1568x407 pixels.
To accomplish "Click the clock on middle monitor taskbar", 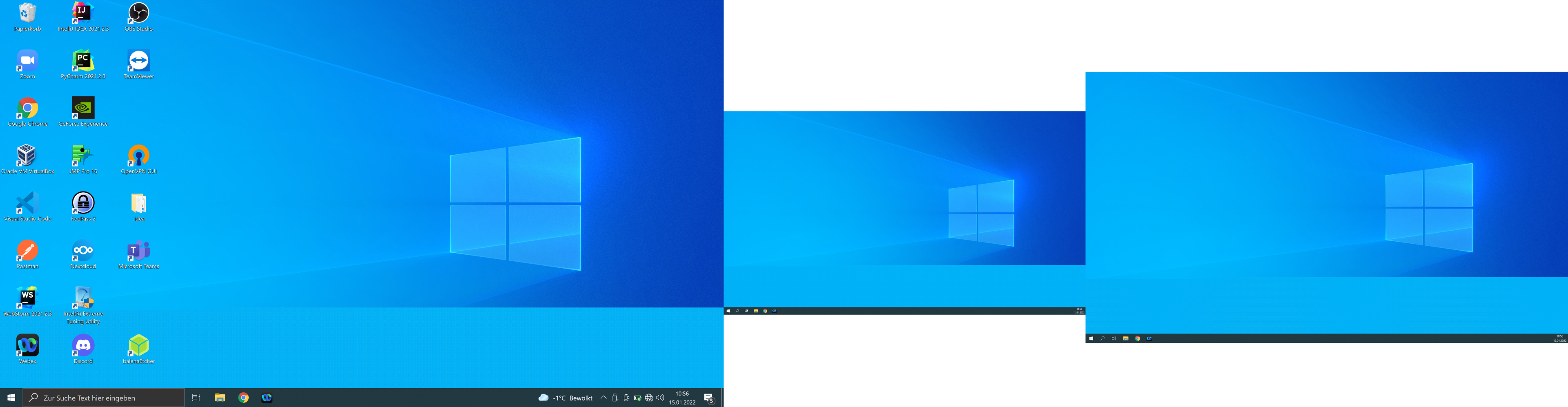I will (x=1079, y=311).
